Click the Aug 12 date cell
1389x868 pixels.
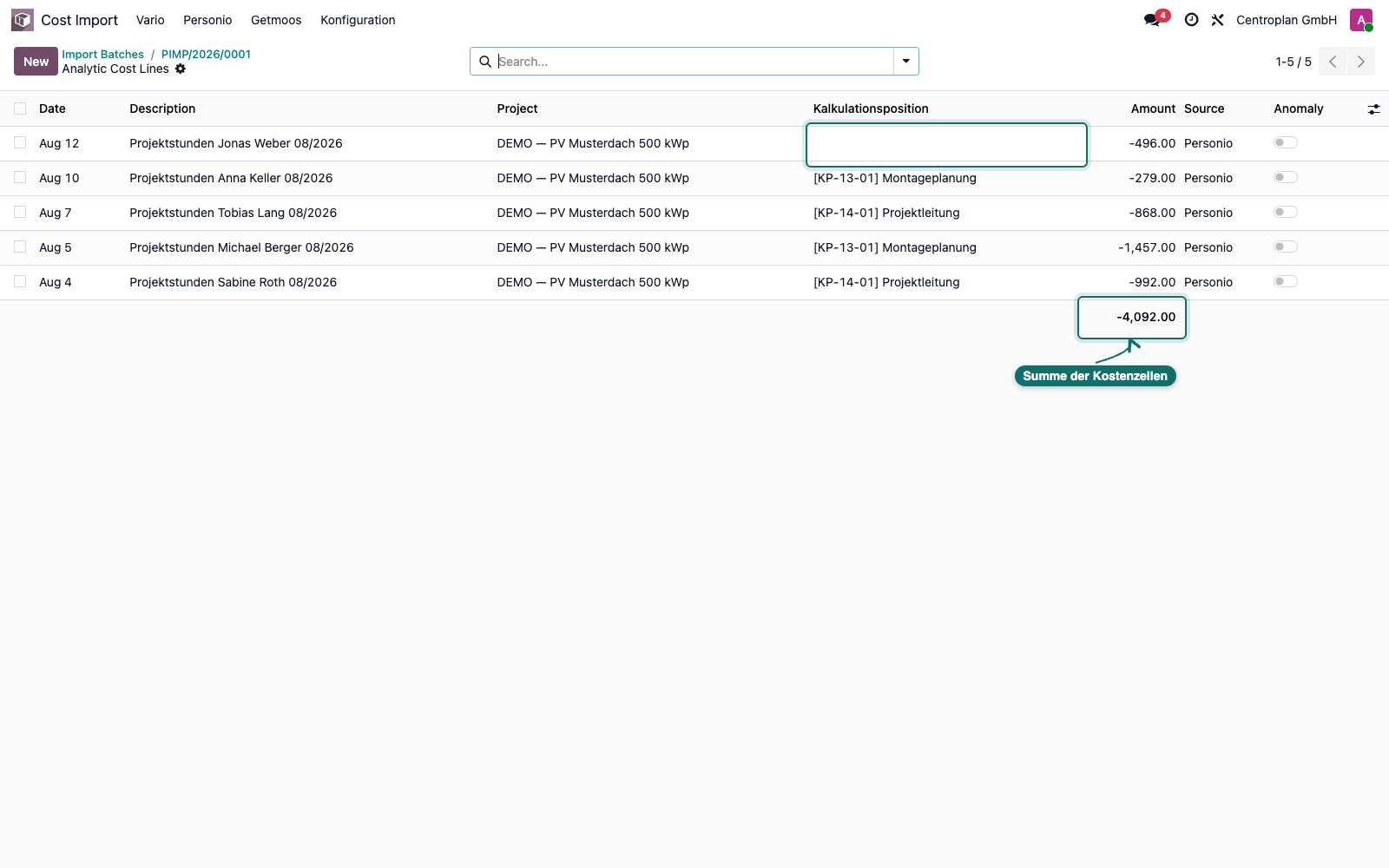click(59, 143)
